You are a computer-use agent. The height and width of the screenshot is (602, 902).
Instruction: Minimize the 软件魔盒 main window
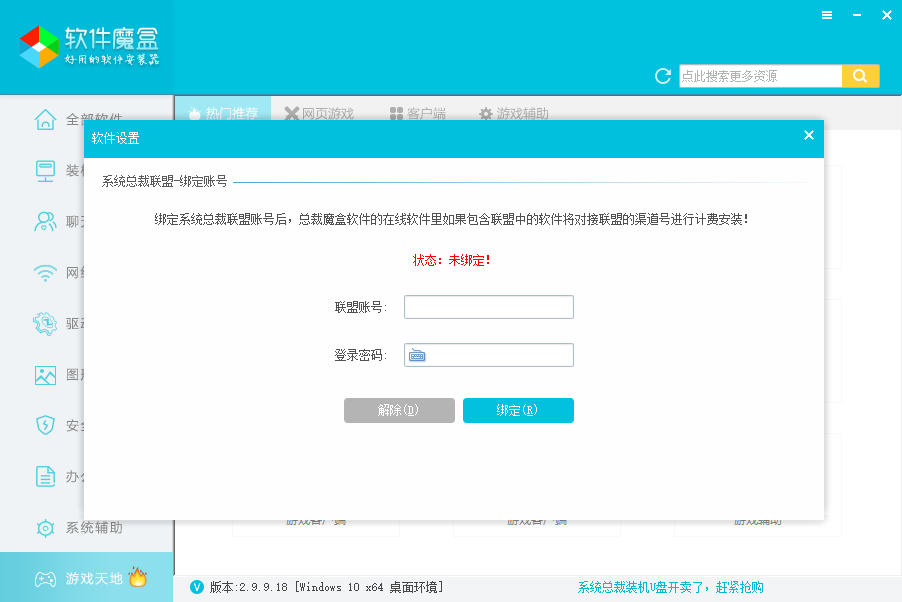click(x=857, y=16)
